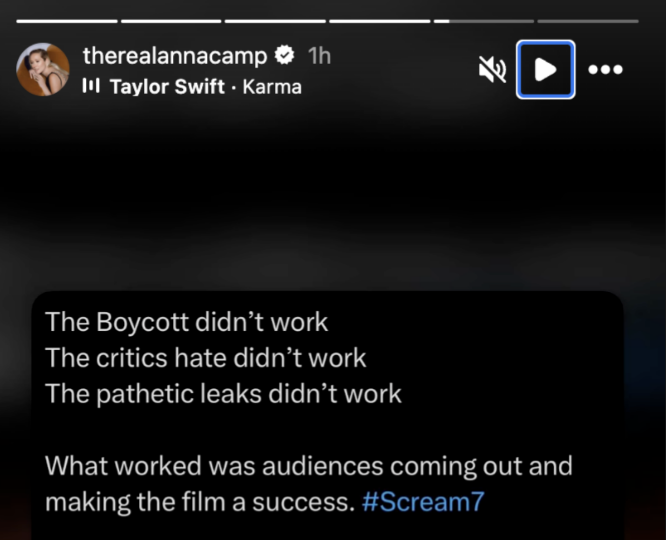Click the "The pathetic leaks didn't work" line
Screen dimensions: 666x540
(x=223, y=393)
